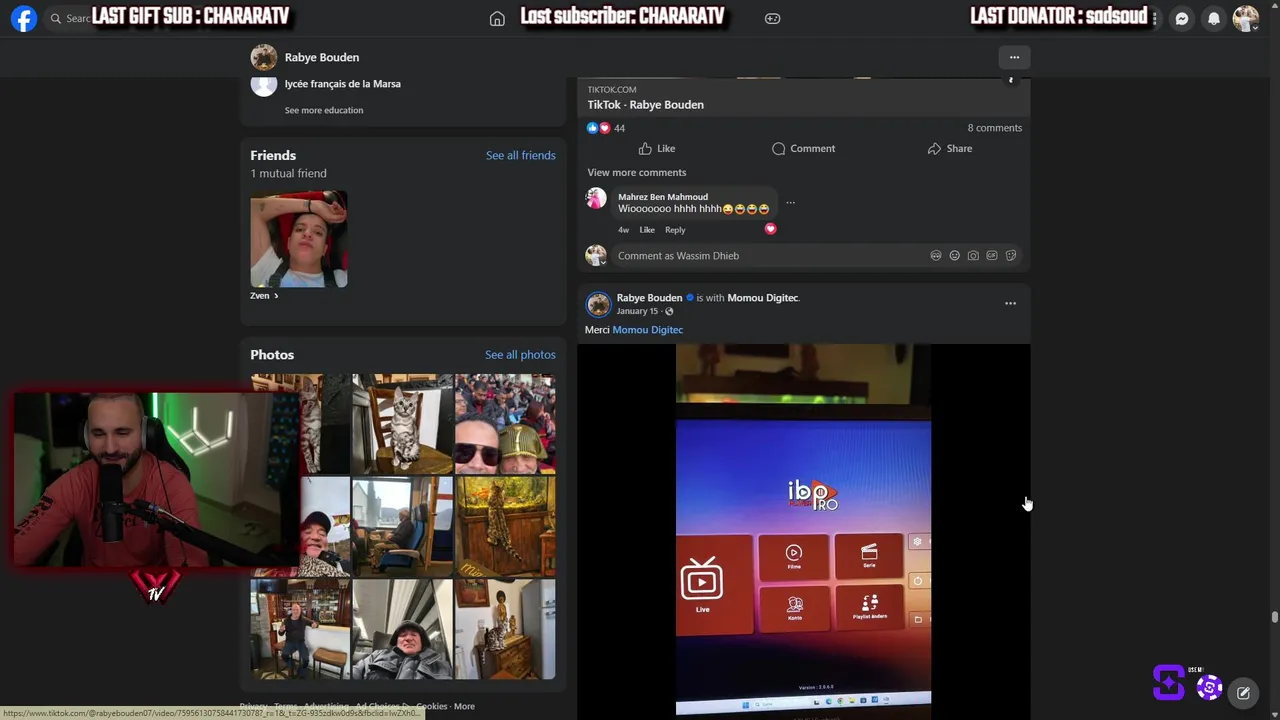Image resolution: width=1280 pixels, height=720 pixels.
Task: Open the Momou Digitec tagged page
Action: pos(762,298)
